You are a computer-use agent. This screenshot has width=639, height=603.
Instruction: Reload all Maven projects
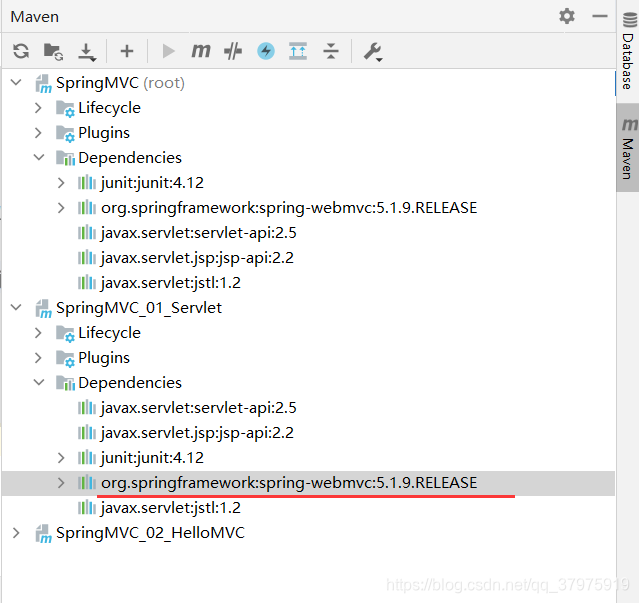21,51
